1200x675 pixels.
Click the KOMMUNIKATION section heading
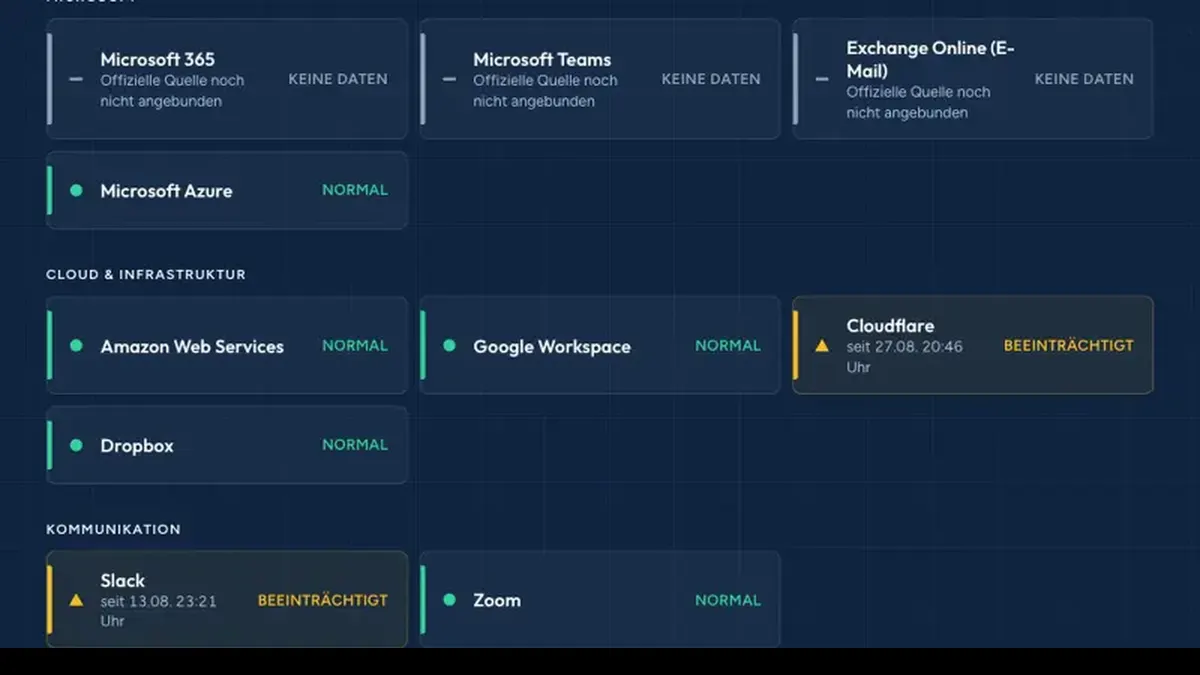(113, 529)
